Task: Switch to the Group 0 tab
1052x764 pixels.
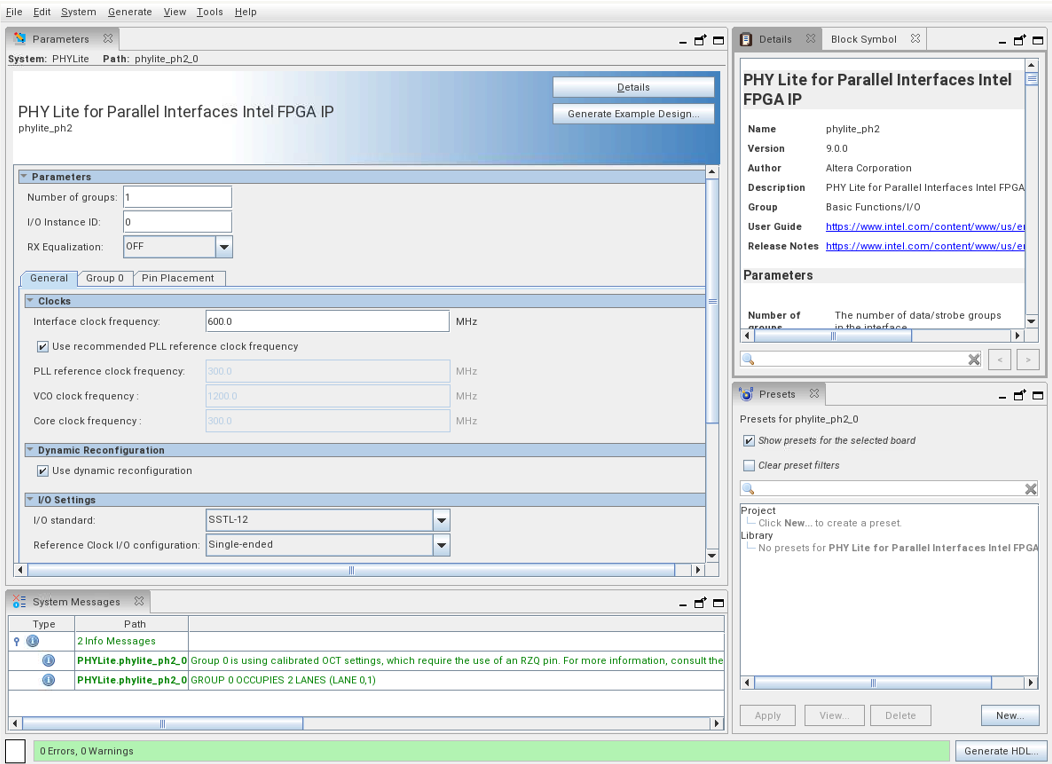Action: pos(105,278)
